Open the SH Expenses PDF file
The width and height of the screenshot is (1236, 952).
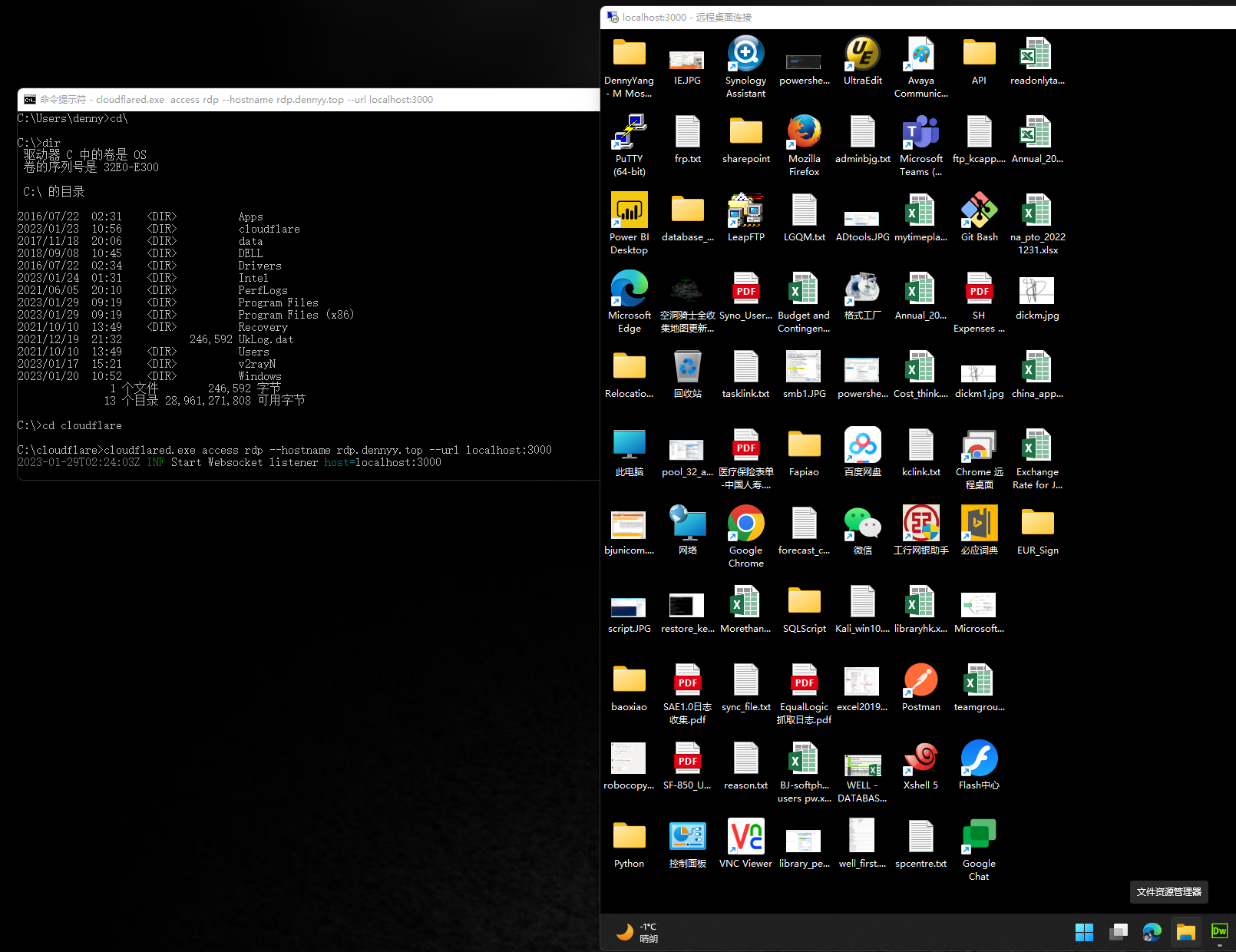coord(979,302)
